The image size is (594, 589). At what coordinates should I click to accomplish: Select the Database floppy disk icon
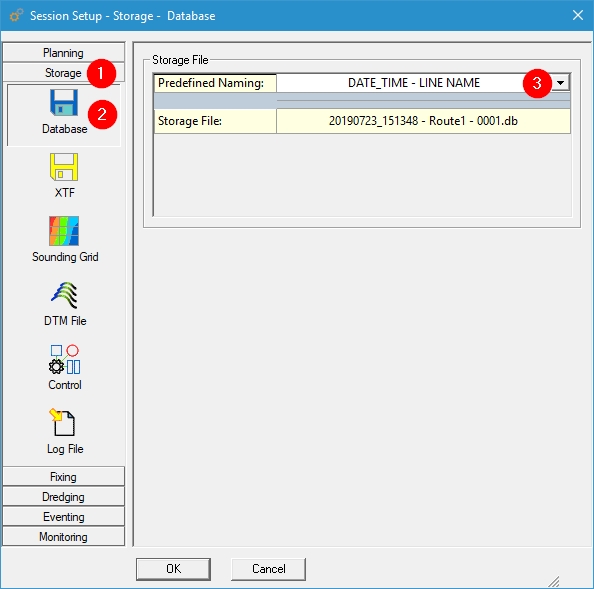point(64,103)
